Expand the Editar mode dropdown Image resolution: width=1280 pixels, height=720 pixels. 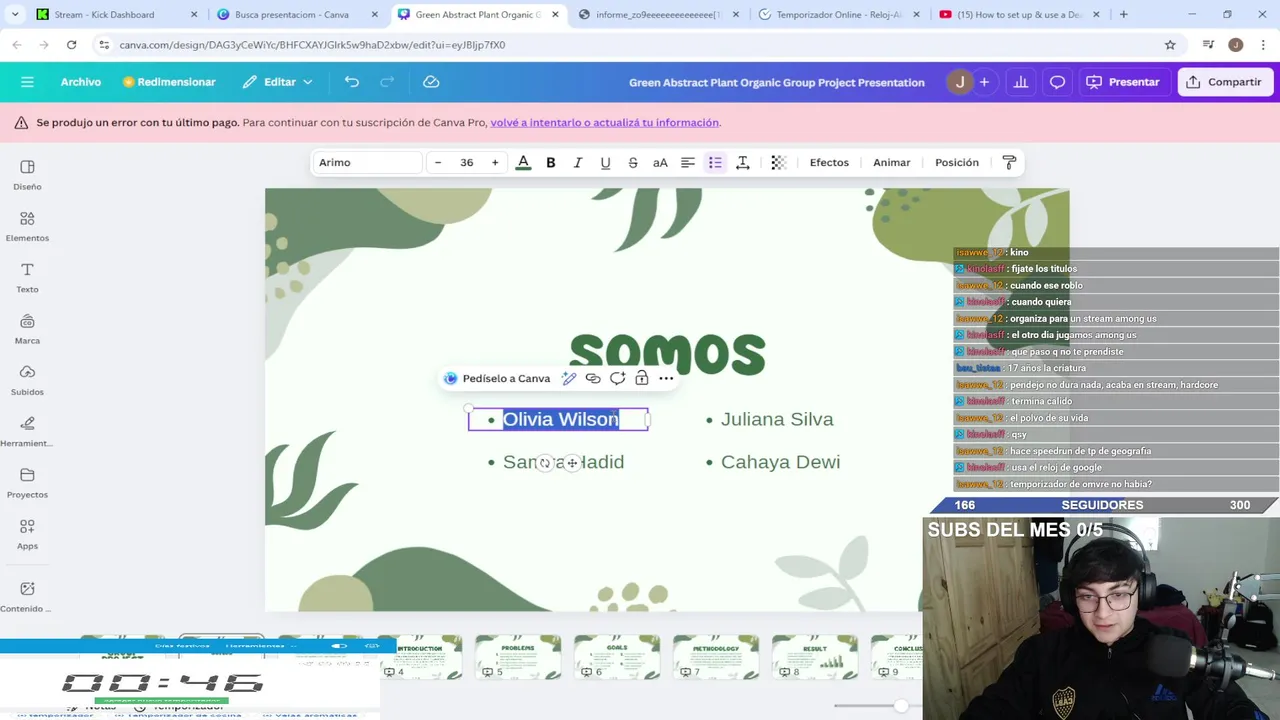278,82
